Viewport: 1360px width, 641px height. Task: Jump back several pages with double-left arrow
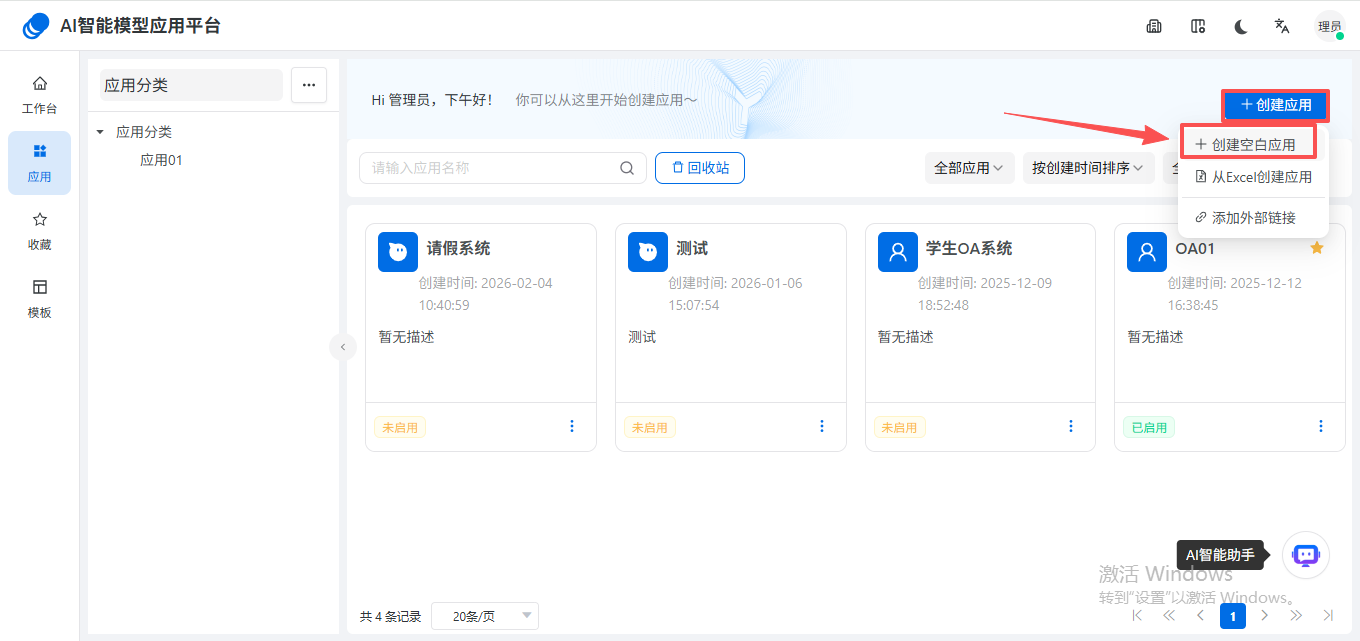pyautogui.click(x=1169, y=616)
